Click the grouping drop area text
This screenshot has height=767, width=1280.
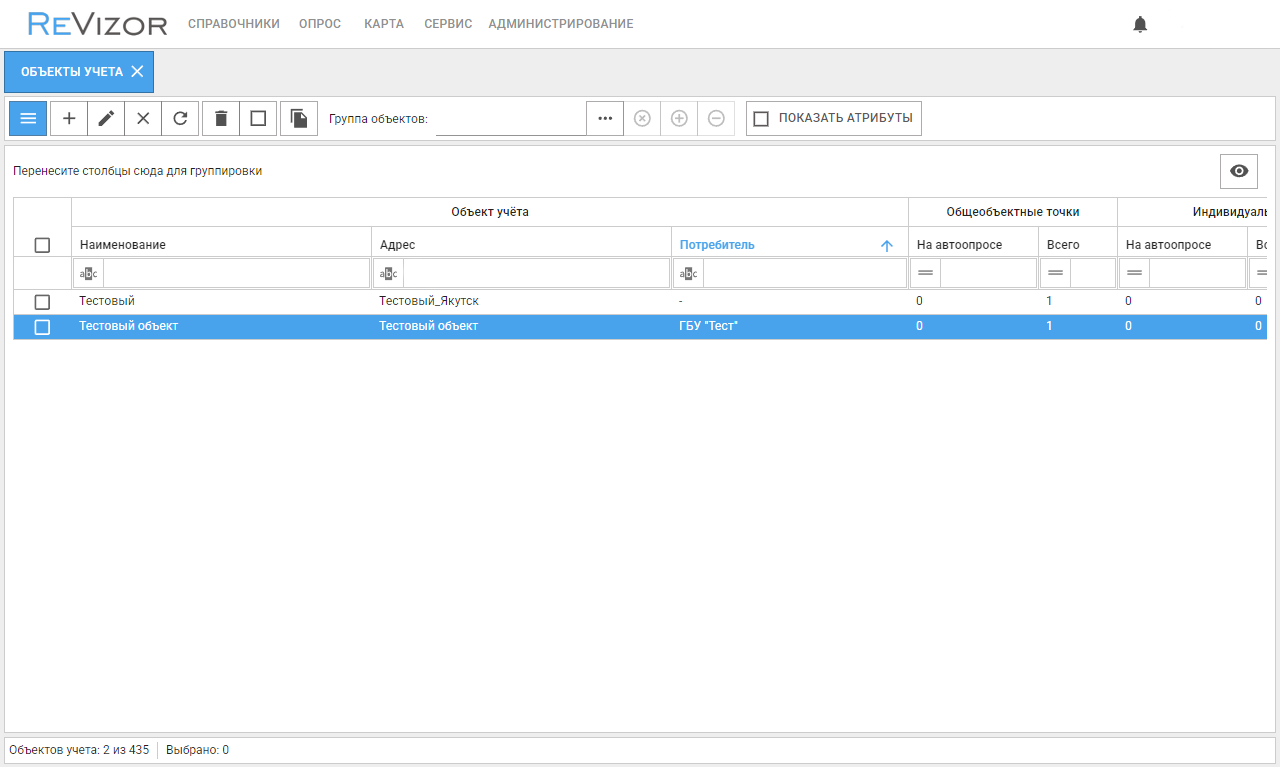[138, 171]
